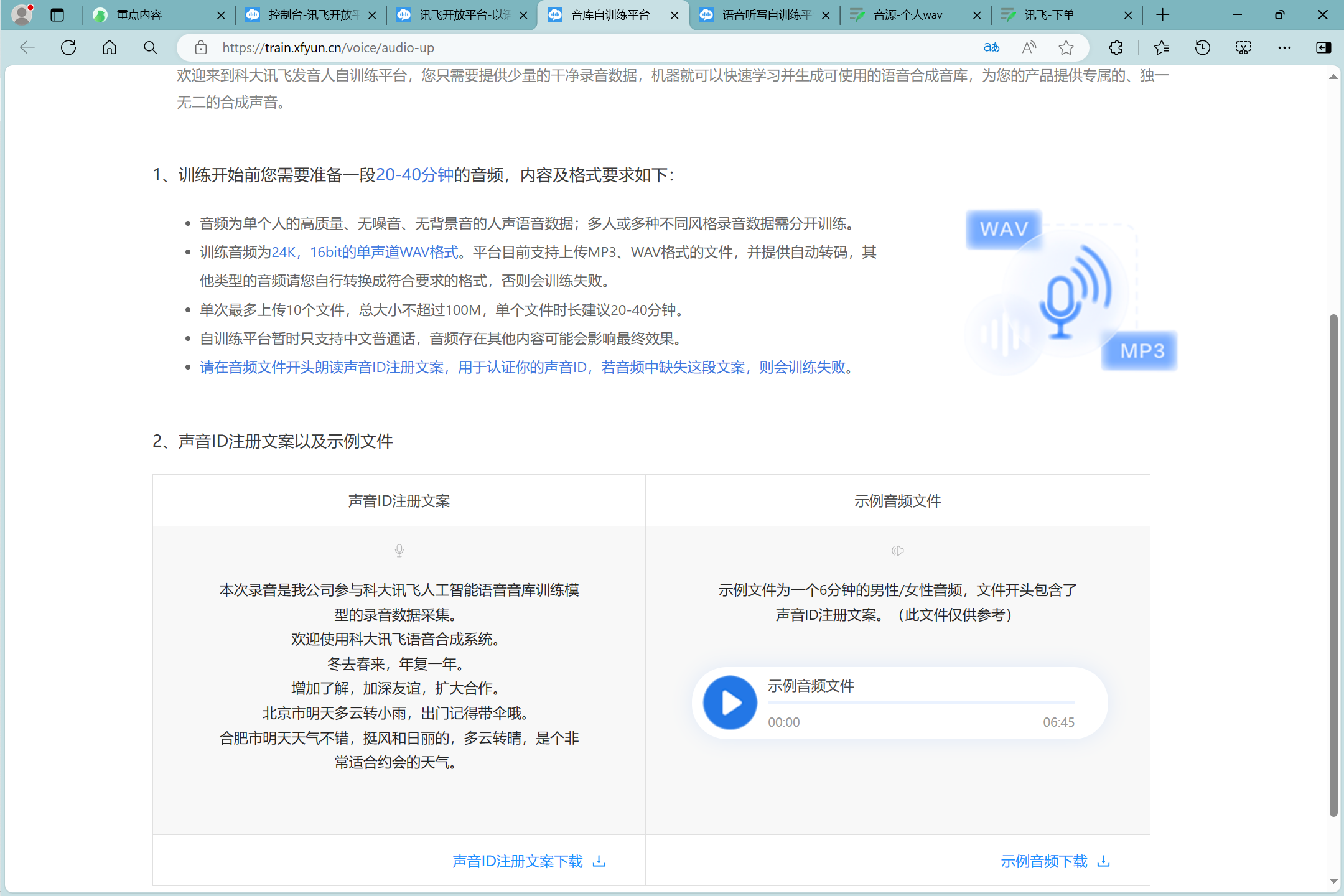The image size is (1344, 896).
Task: Click download icon beside 声音ID注册文案下载
Action: coord(599,861)
